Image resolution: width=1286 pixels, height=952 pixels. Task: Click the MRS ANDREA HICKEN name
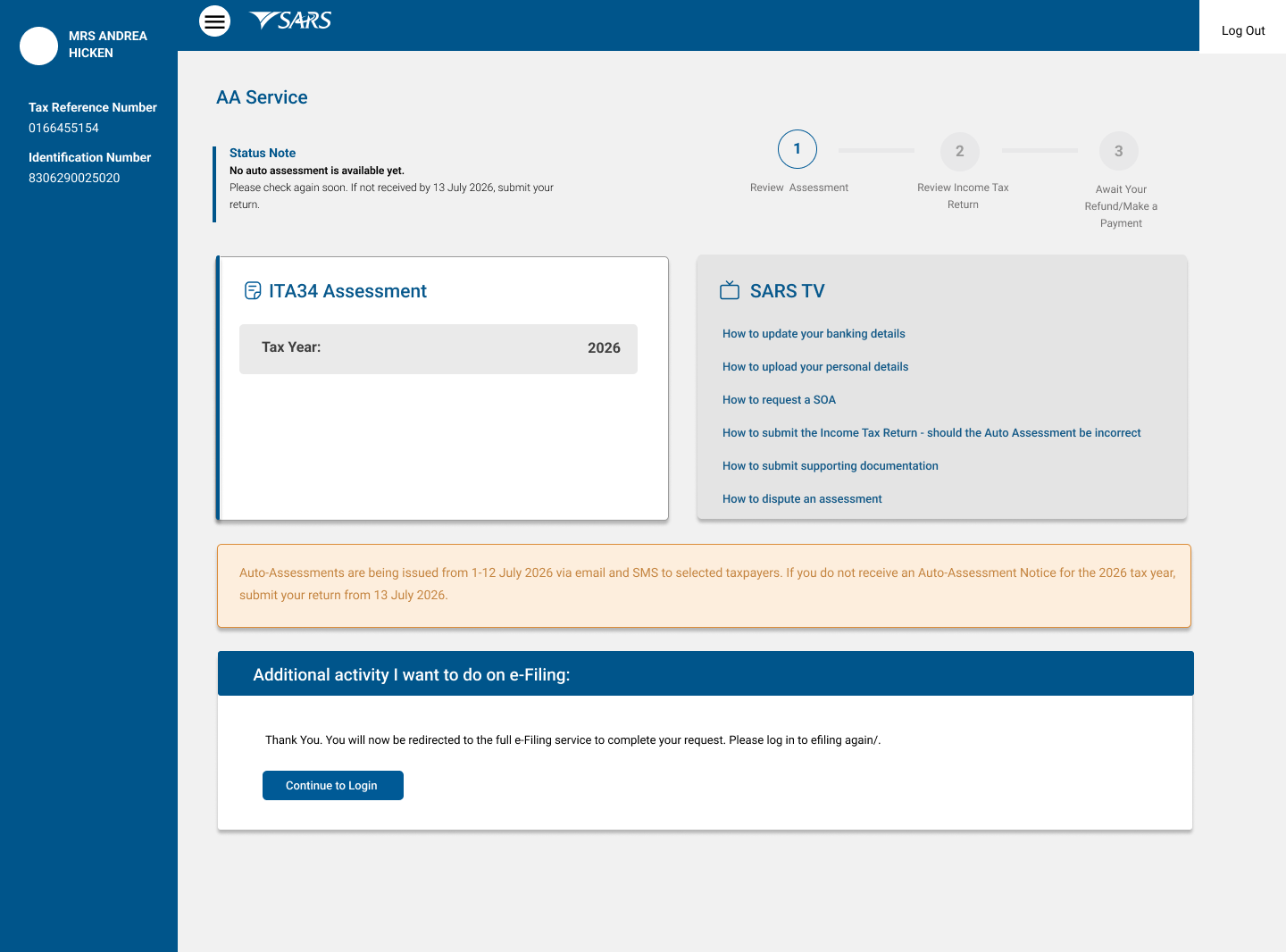[108, 45]
